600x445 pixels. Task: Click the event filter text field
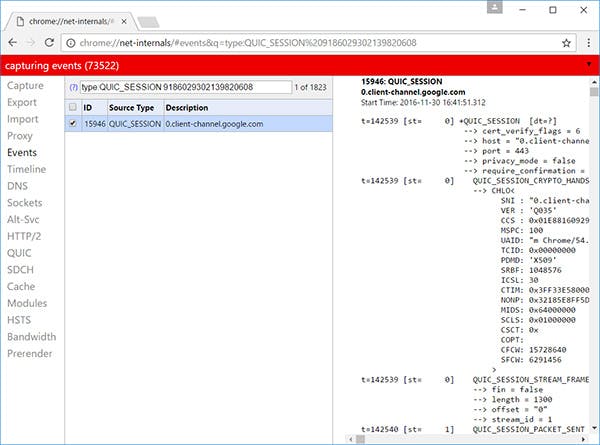point(186,87)
